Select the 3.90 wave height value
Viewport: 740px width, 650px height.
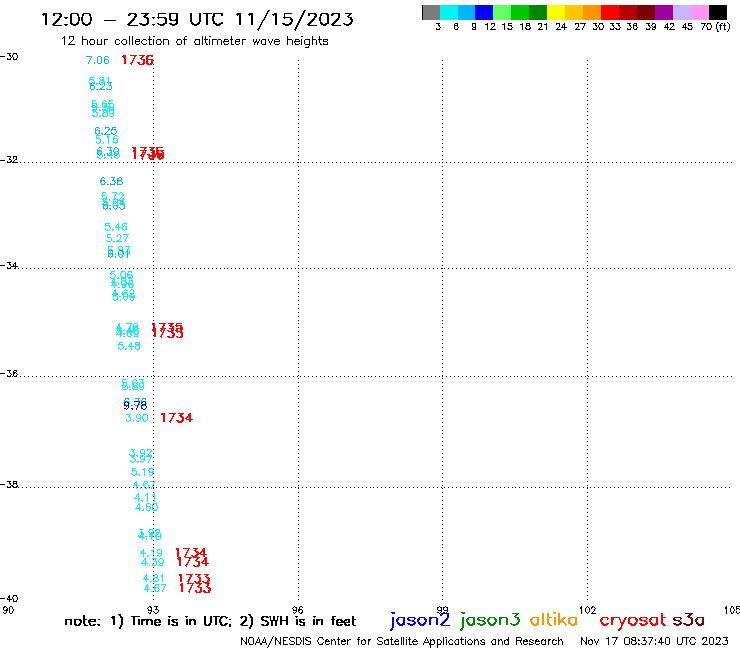(137, 418)
